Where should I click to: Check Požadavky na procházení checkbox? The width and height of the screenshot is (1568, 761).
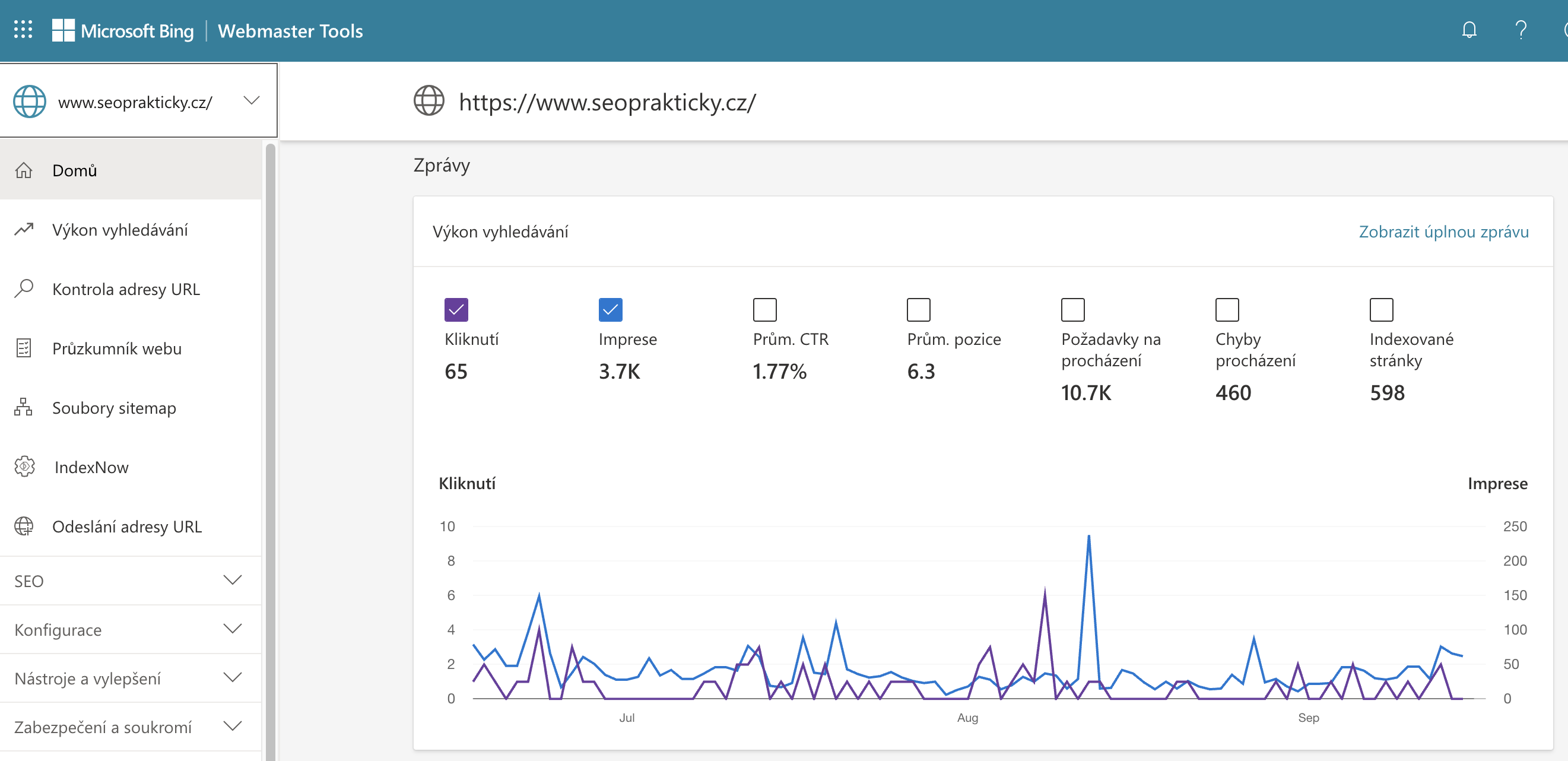(1072, 310)
